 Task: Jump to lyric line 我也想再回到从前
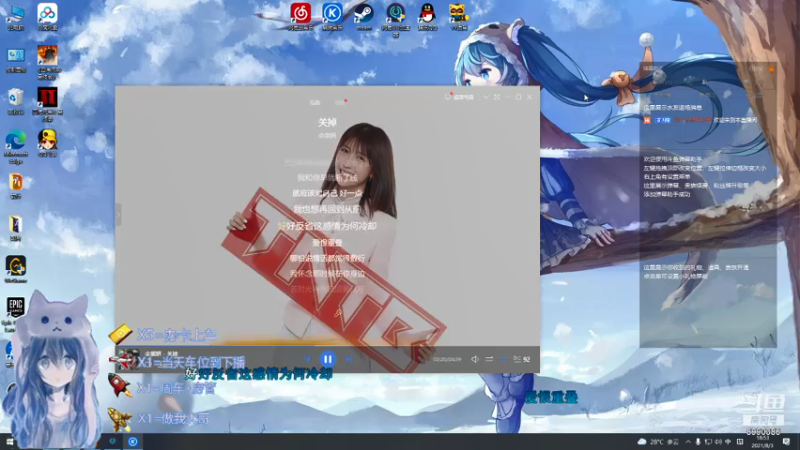pyautogui.click(x=327, y=209)
